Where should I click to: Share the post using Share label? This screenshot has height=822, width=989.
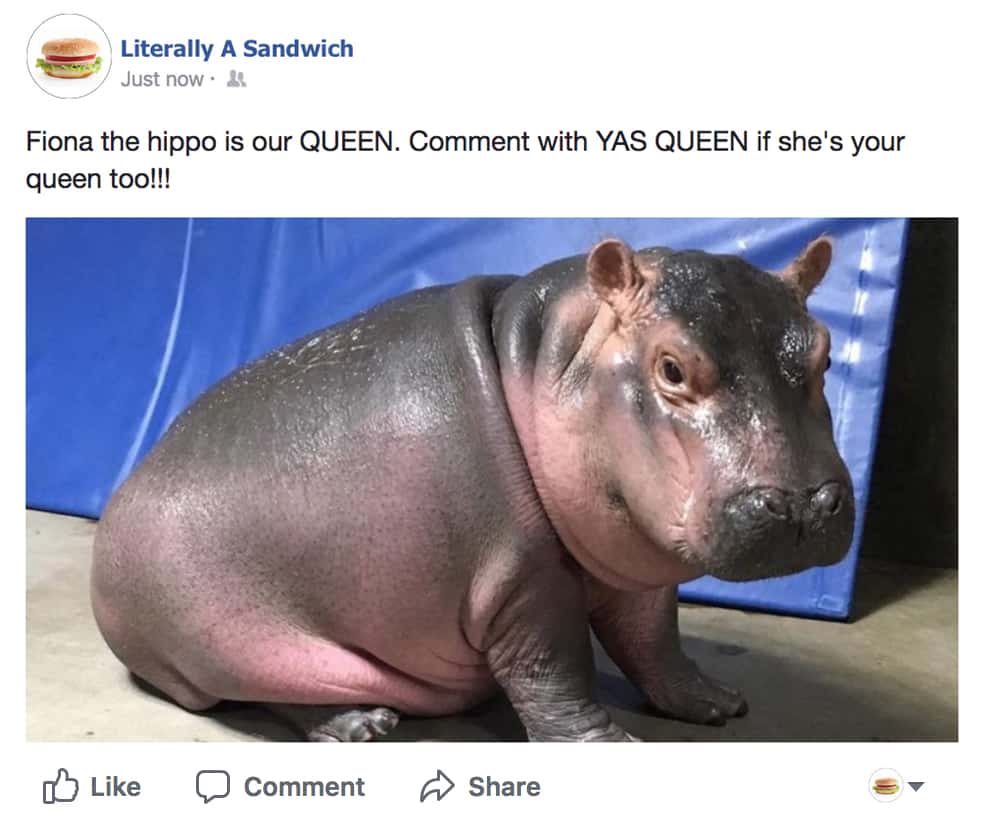(x=504, y=787)
